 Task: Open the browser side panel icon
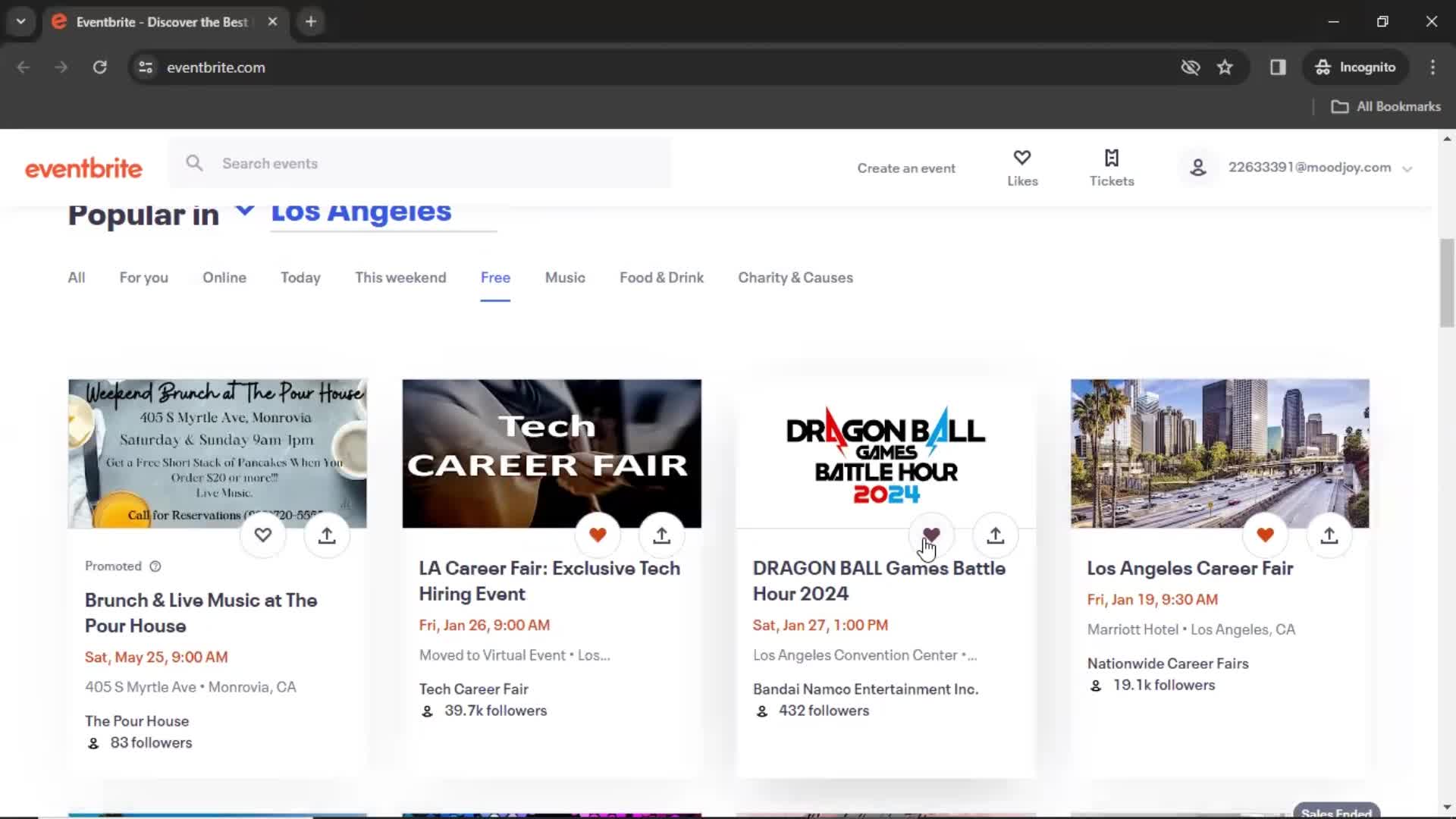click(x=1278, y=67)
